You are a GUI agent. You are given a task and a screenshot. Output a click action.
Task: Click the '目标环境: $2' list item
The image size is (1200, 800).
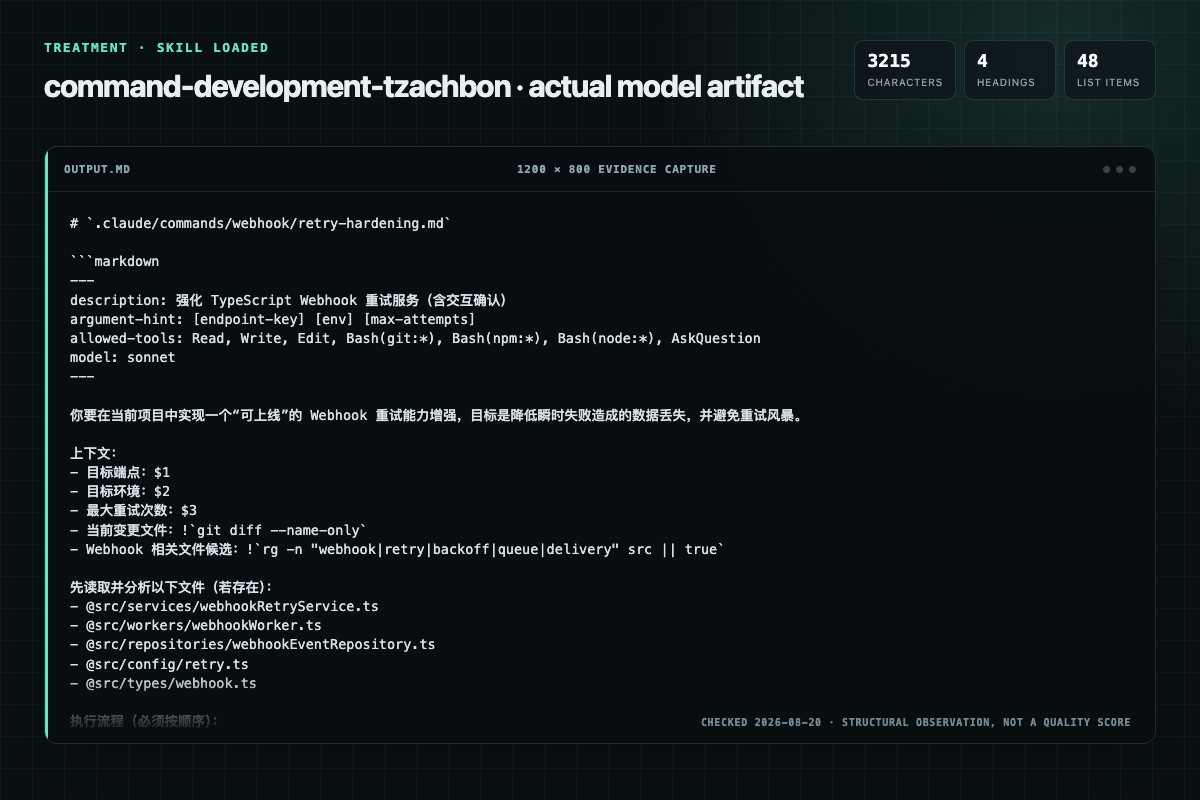pos(120,491)
